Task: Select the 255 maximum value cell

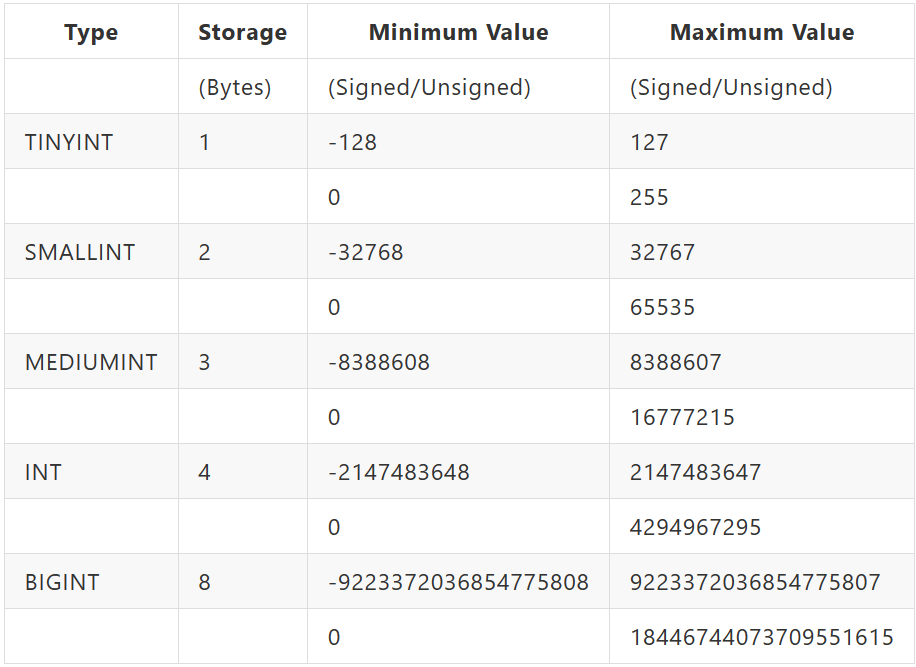Action: pos(649,197)
